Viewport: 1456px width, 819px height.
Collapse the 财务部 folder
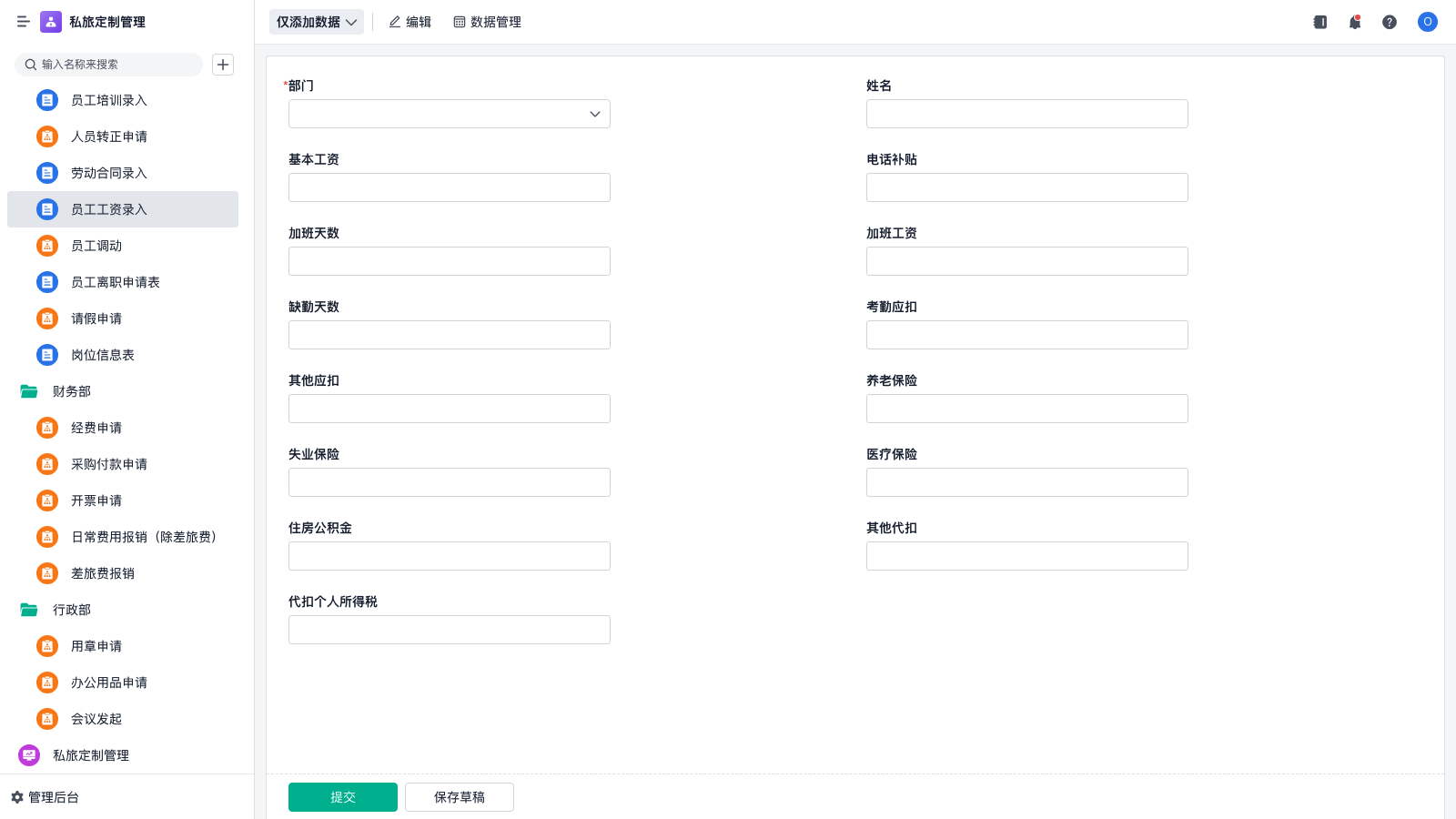(x=29, y=391)
